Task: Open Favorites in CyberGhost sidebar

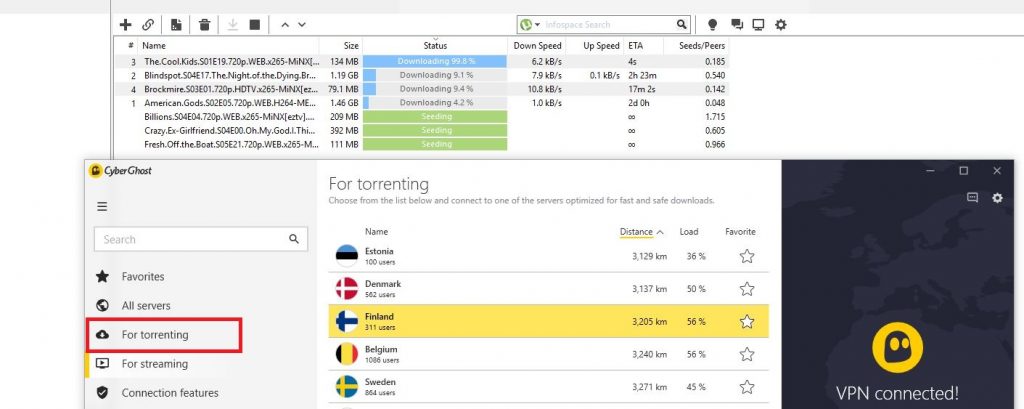Action: tap(142, 276)
